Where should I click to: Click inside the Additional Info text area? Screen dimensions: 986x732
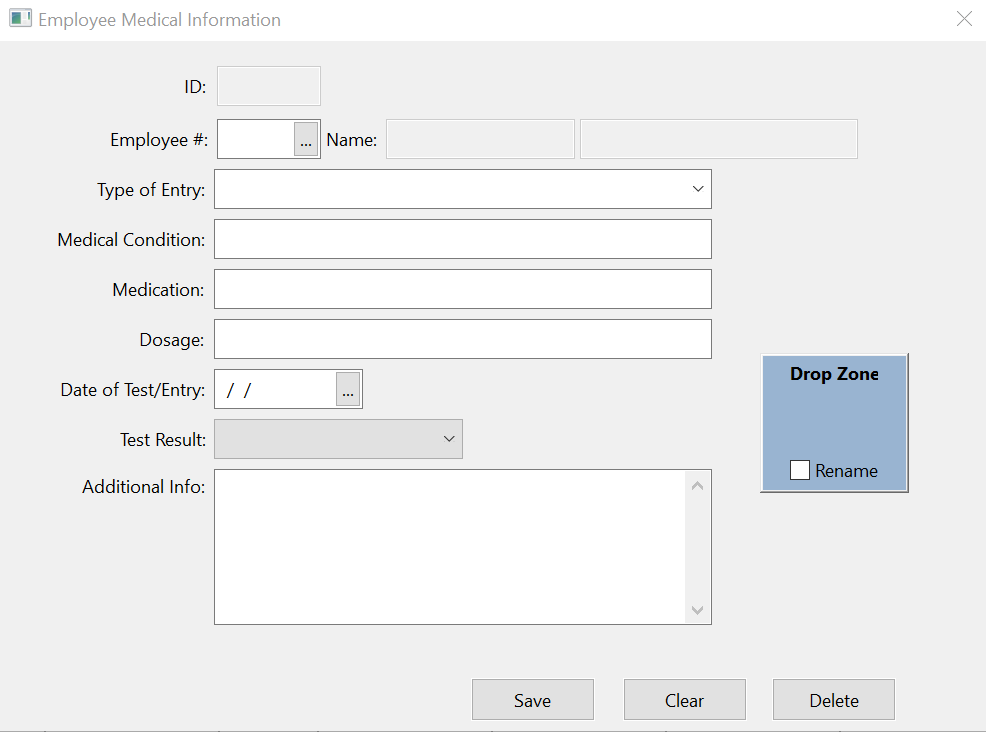[x=450, y=547]
